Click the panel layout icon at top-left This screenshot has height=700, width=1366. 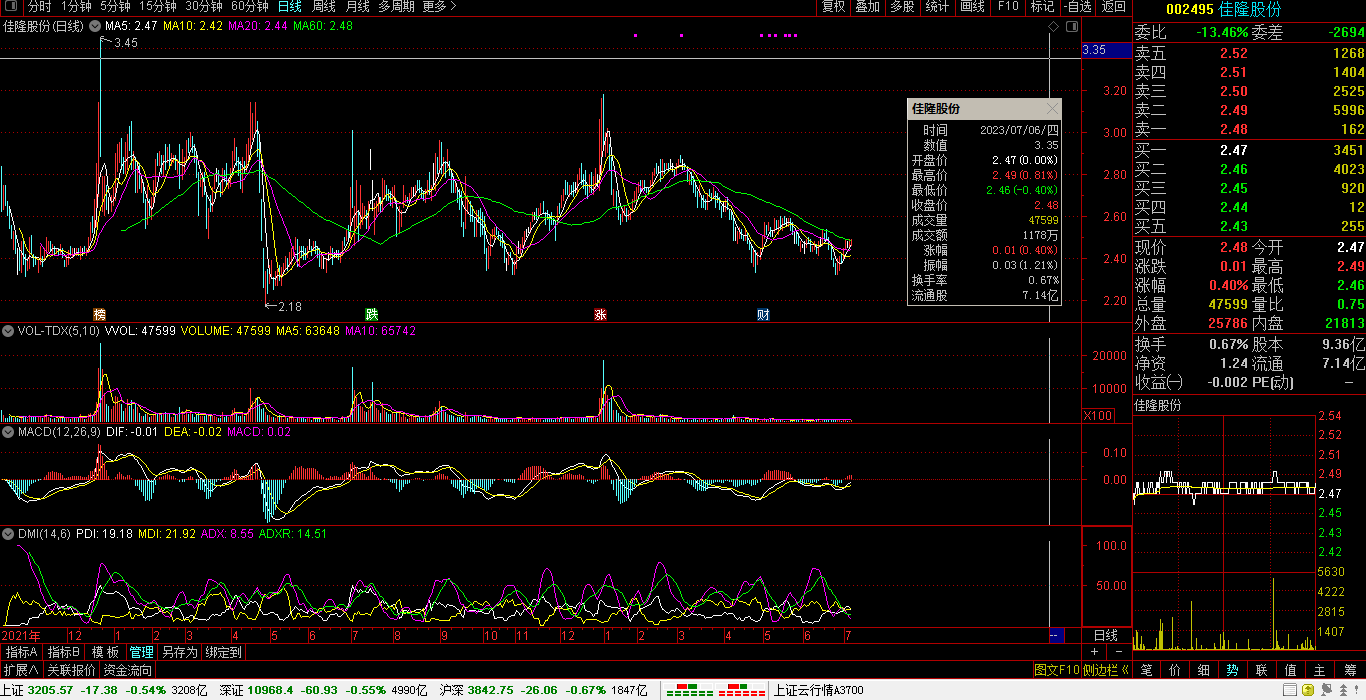pos(10,6)
